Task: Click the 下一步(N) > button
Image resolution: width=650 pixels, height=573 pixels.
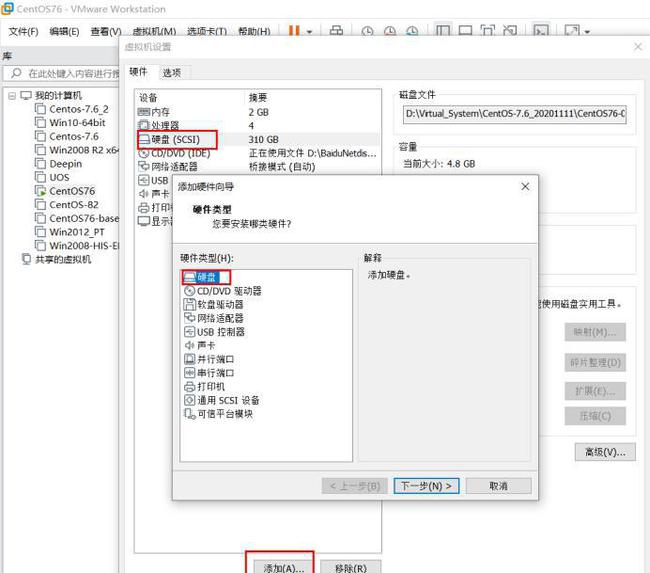Action: coord(426,486)
